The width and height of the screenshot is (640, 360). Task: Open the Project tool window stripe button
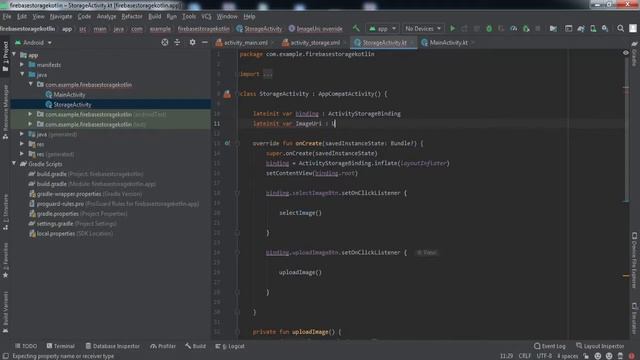pyautogui.click(x=5, y=56)
